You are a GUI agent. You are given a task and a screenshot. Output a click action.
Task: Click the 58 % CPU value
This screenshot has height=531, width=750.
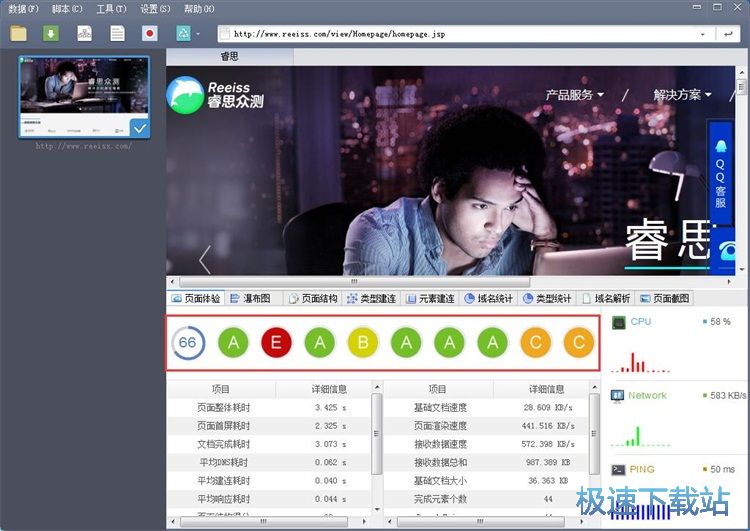720,321
